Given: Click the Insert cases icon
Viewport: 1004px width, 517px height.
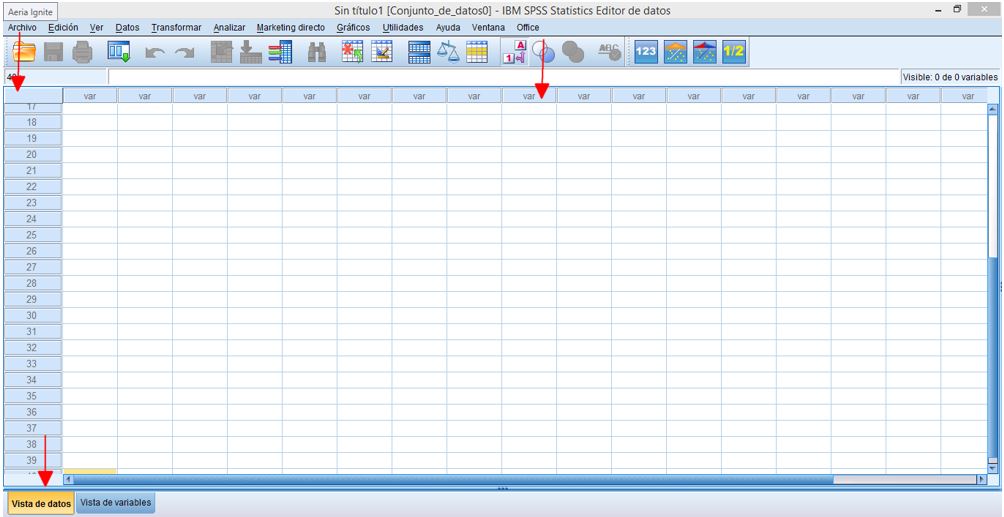Looking at the screenshot, I should (x=352, y=53).
